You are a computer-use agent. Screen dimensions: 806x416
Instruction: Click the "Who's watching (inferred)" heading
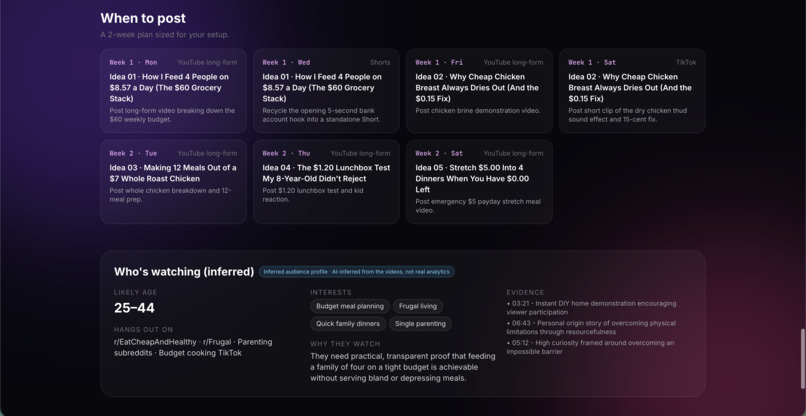pos(184,272)
